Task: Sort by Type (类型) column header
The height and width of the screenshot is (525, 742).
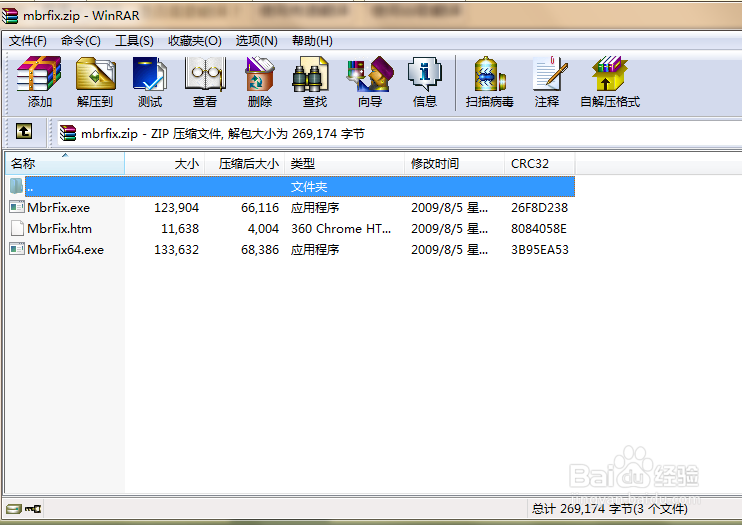Action: pos(344,164)
